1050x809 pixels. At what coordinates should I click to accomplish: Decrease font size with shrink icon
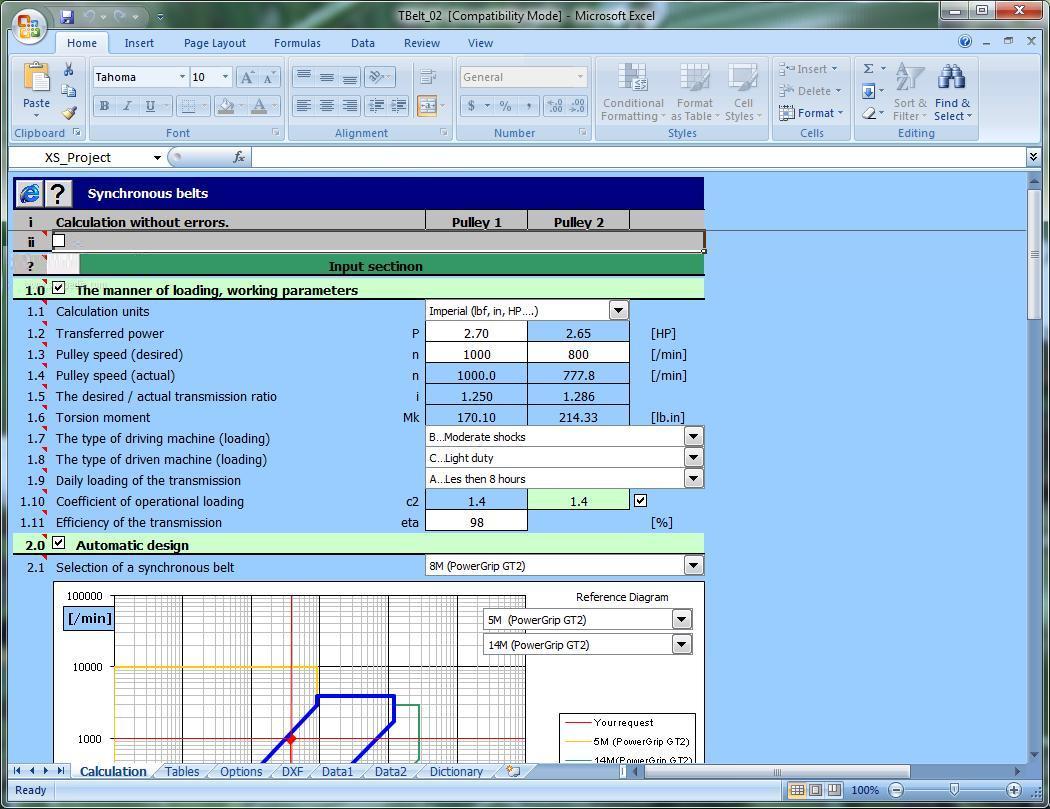click(269, 77)
